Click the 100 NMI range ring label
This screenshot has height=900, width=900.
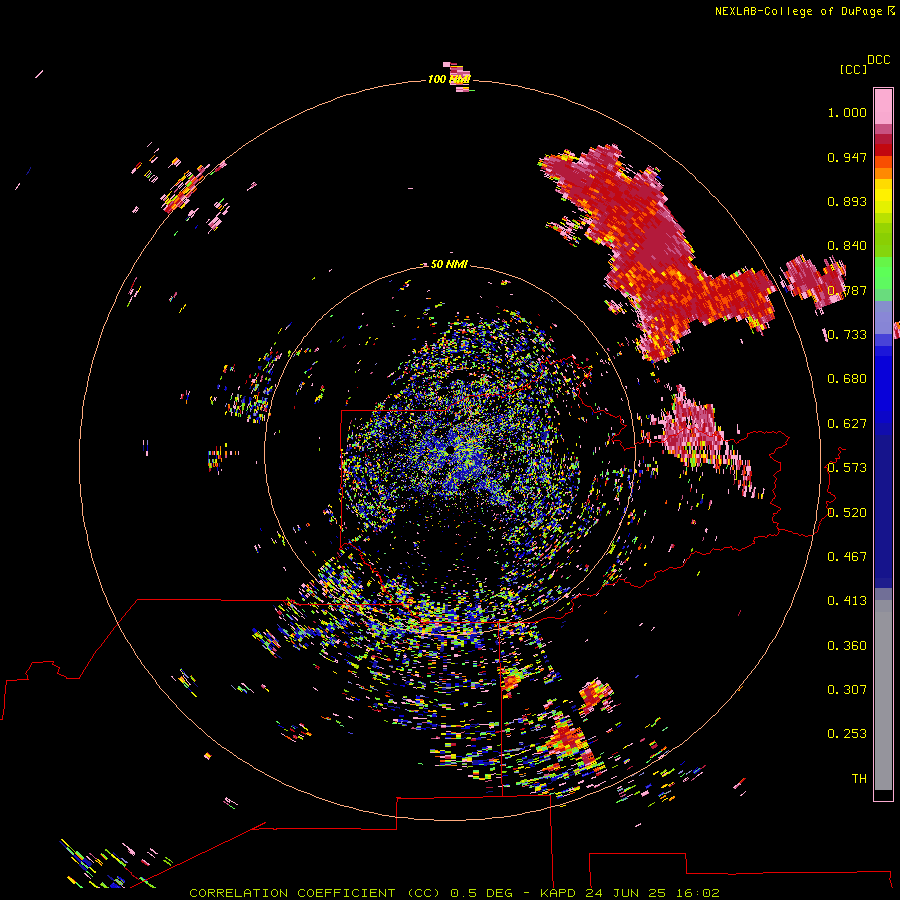448,79
